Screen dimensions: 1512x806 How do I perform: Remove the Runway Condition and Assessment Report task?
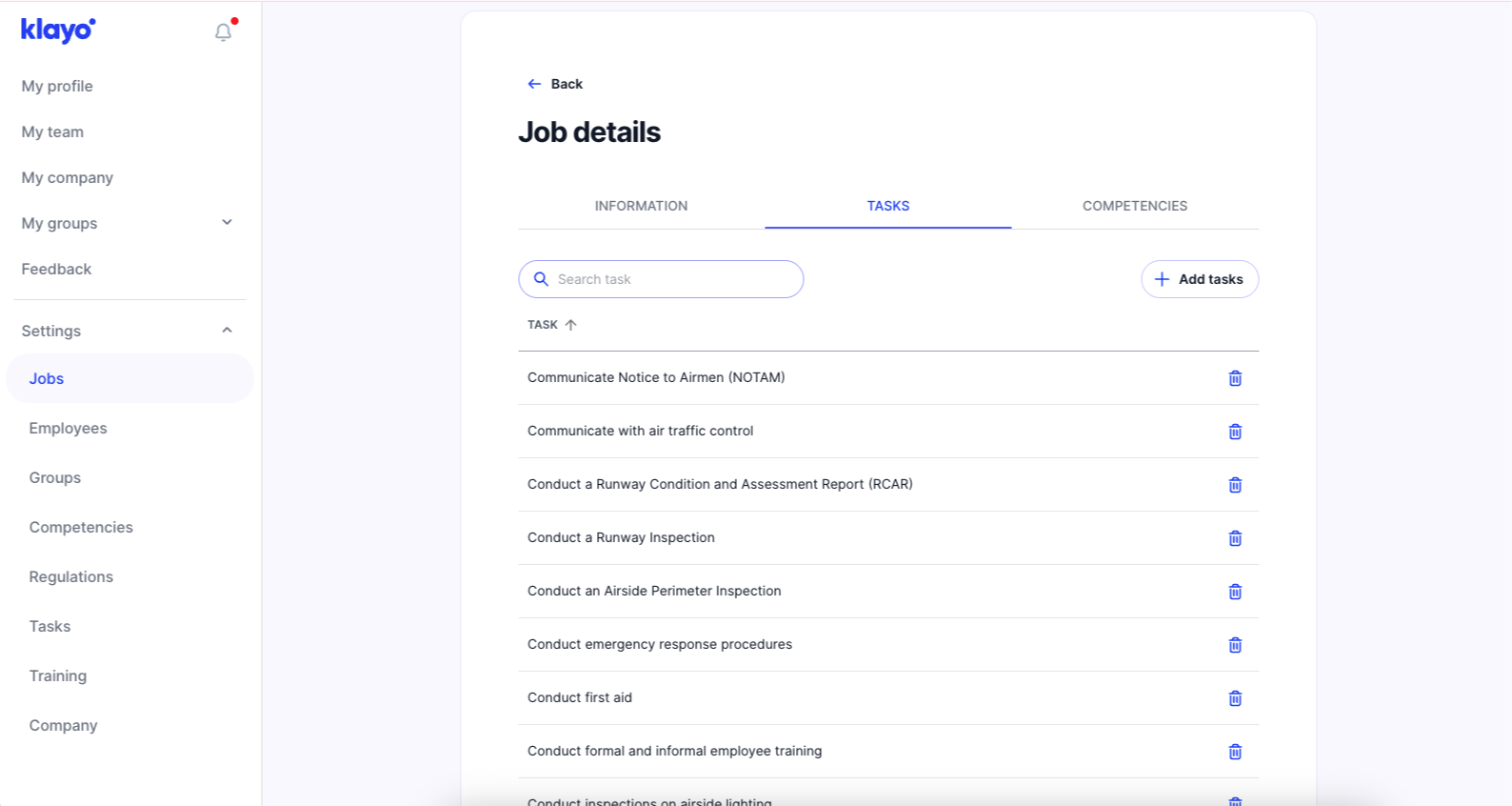coord(1235,485)
